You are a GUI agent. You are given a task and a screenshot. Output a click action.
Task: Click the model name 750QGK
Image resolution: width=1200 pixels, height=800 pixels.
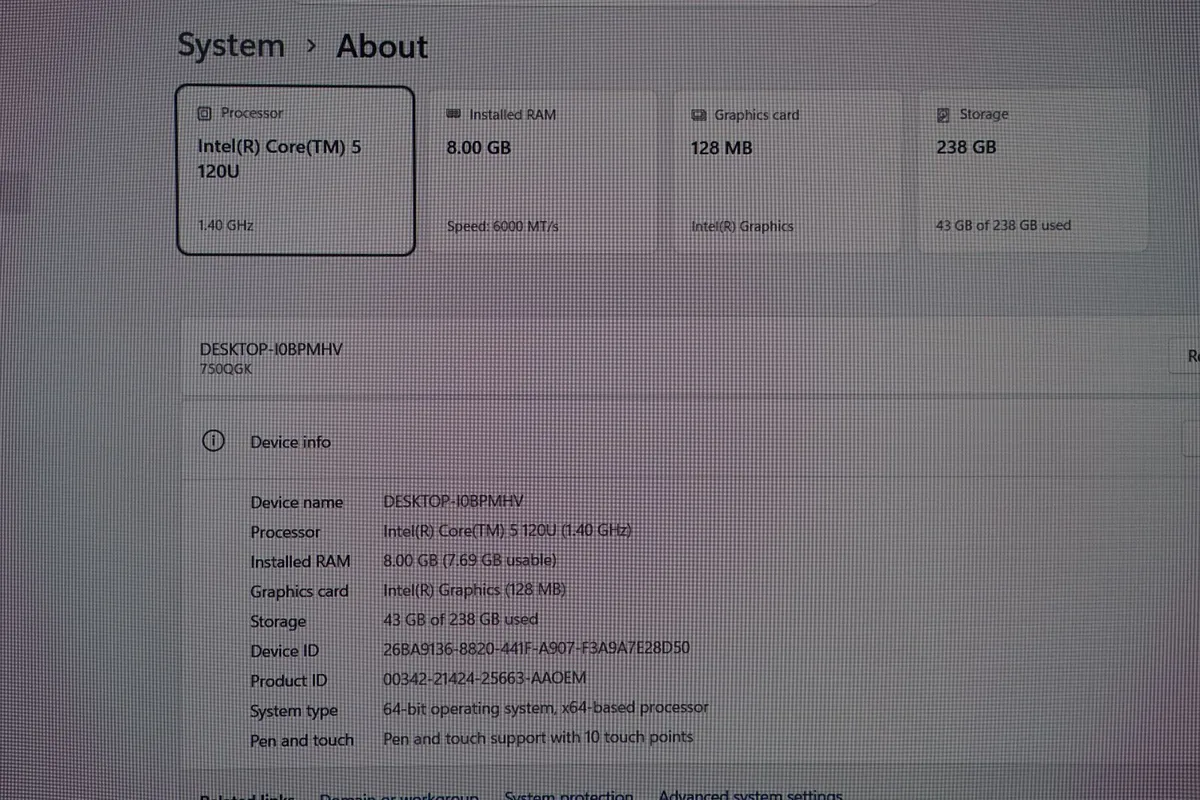(x=227, y=369)
